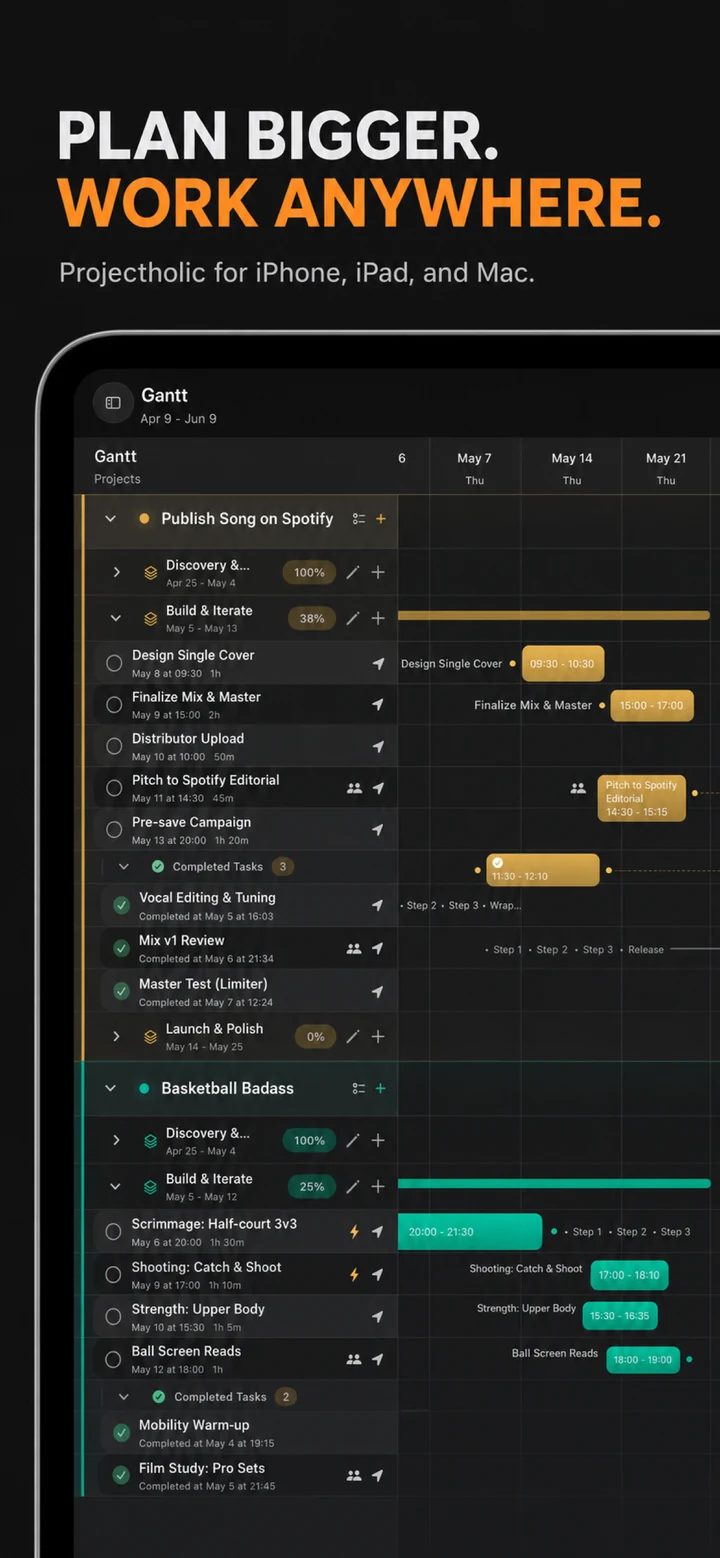The height and width of the screenshot is (1558, 720).
Task: Mark Pre-save Campaign as complete
Action: [x=114, y=830]
